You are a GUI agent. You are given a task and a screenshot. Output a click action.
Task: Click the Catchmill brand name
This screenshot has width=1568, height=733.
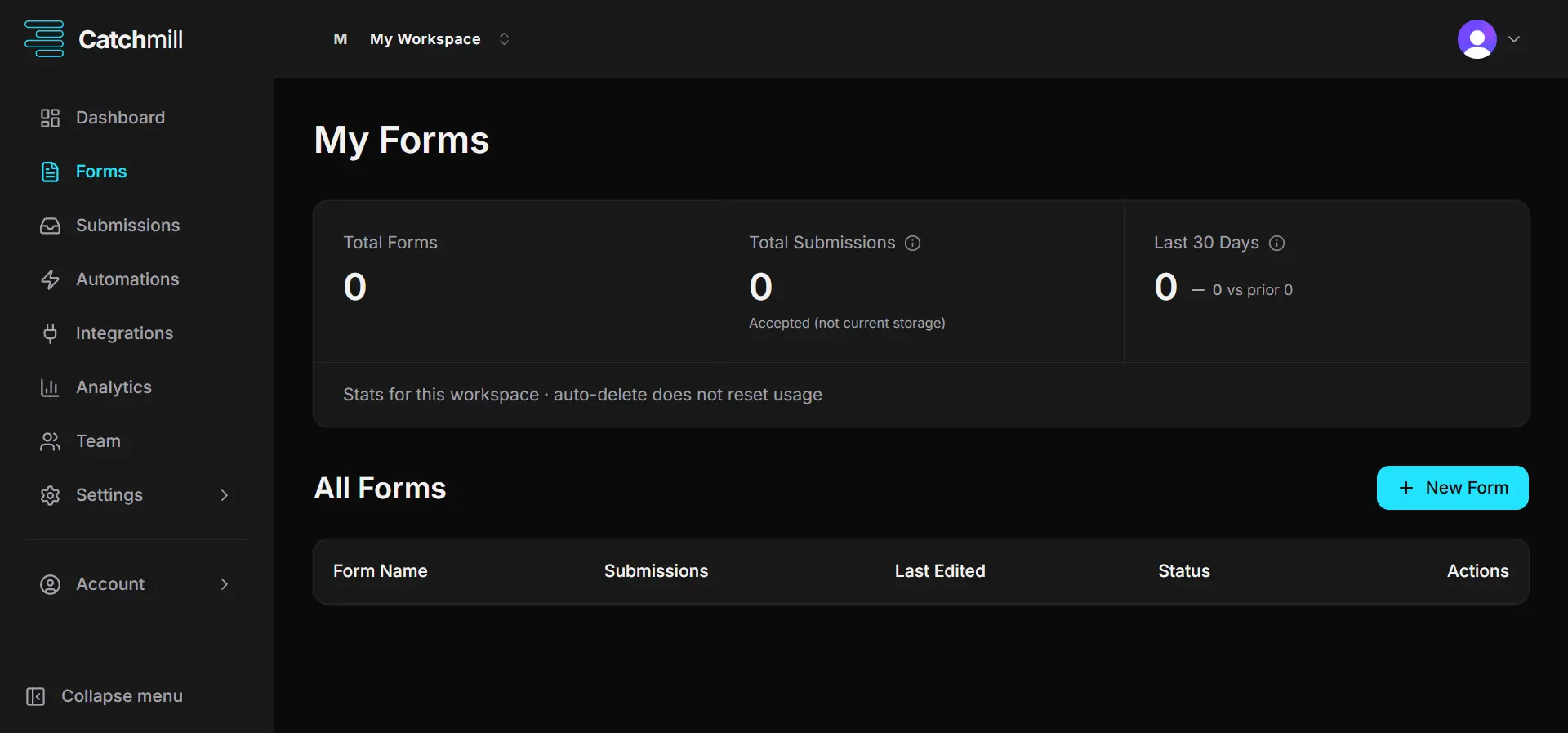pyautogui.click(x=131, y=39)
